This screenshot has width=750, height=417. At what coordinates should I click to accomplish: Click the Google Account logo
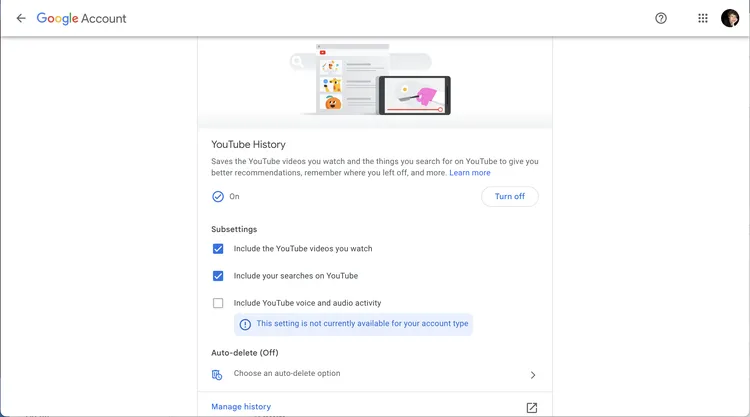(82, 18)
